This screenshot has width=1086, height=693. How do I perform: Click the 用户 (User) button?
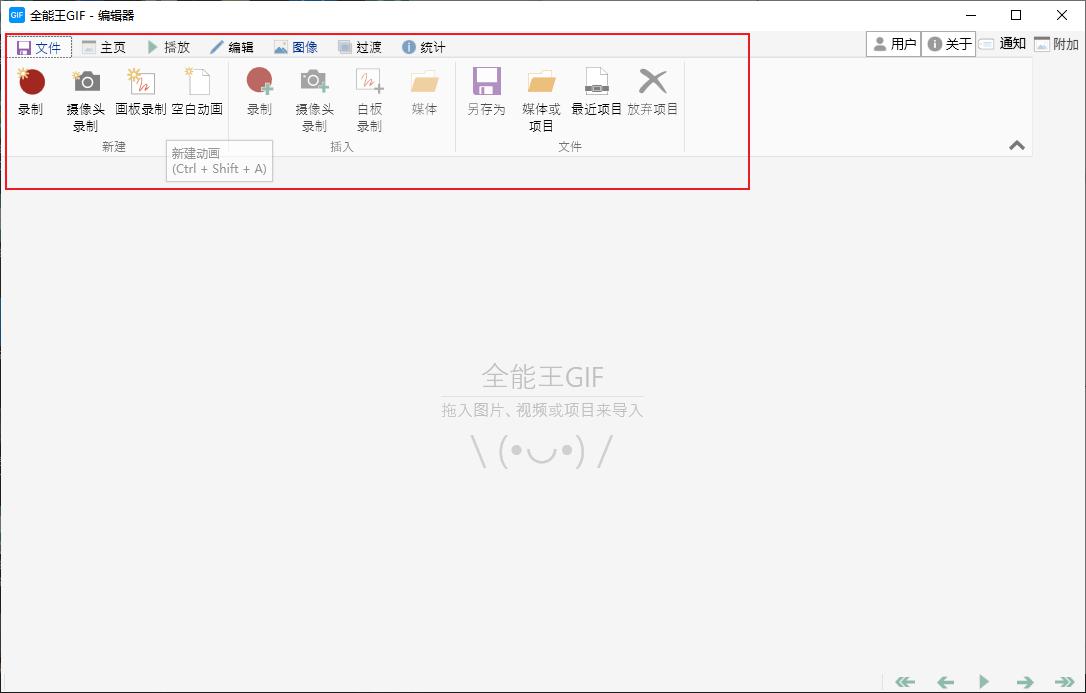click(x=894, y=44)
